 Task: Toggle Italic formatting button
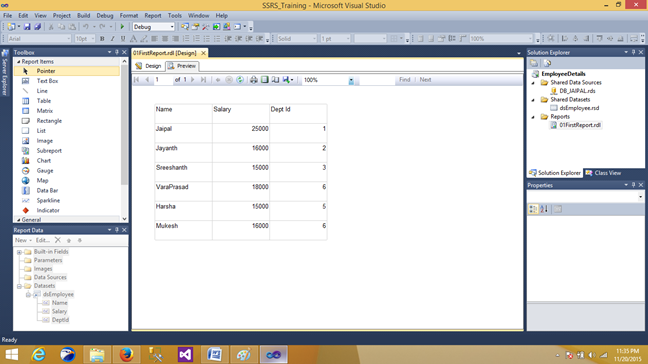(112, 39)
